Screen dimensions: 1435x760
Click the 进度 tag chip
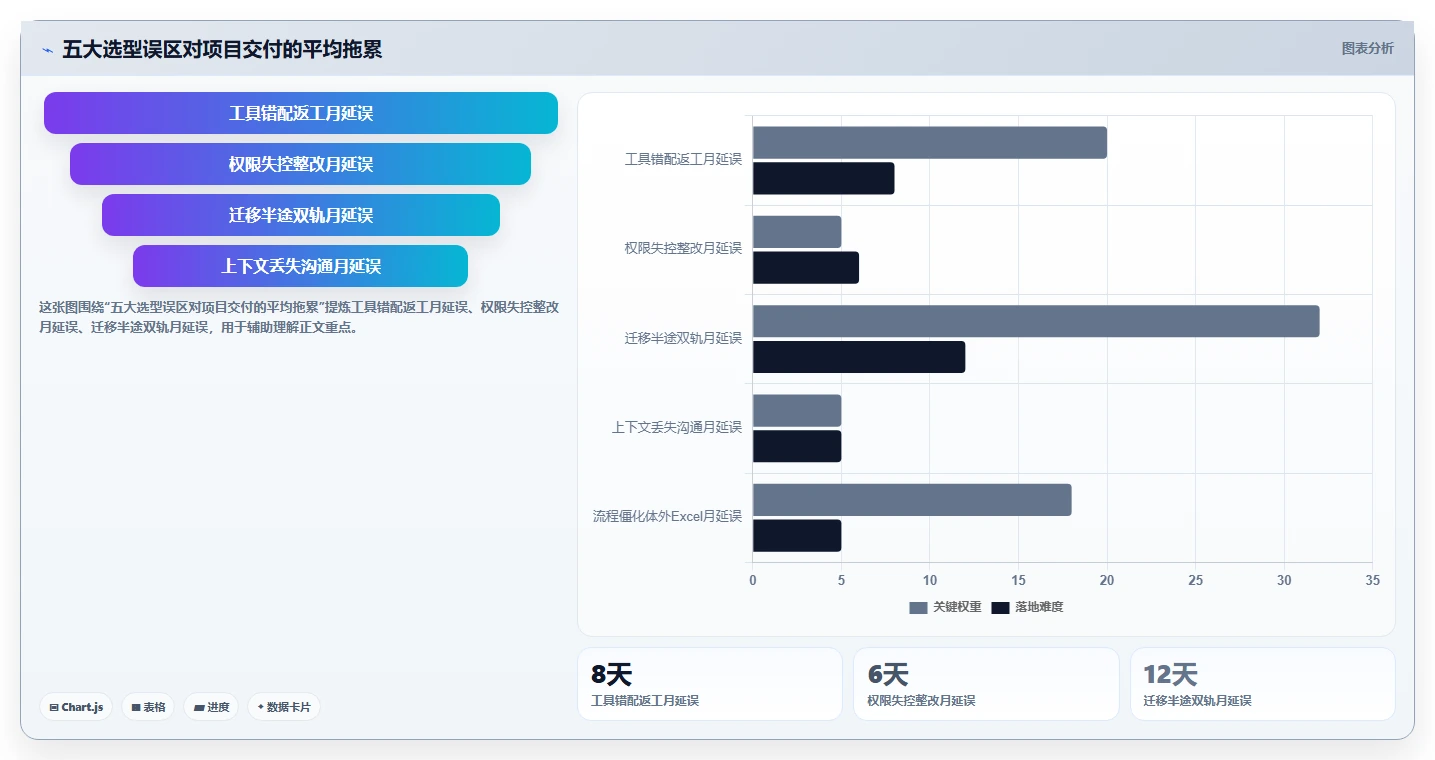(211, 707)
